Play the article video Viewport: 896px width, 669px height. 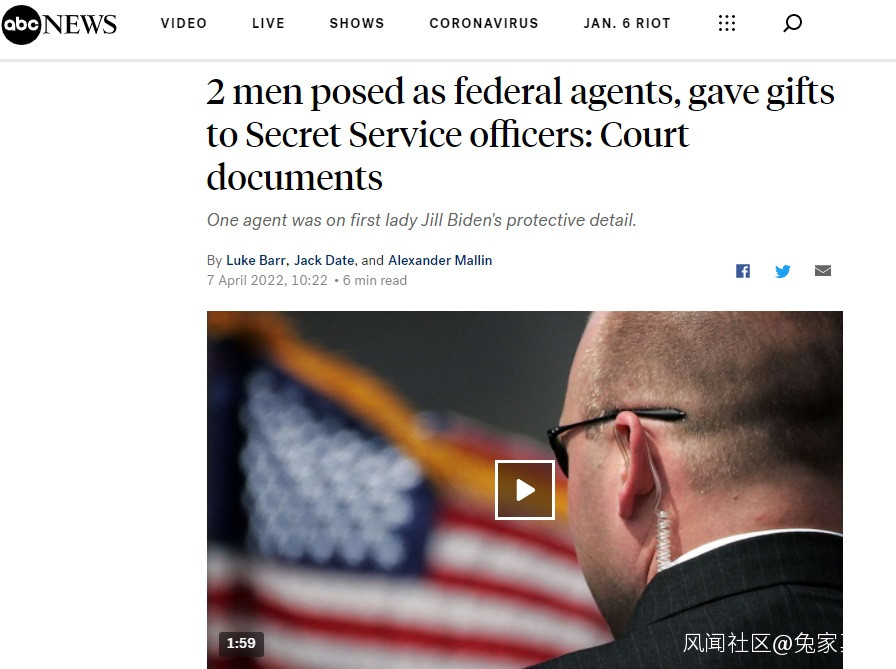click(x=525, y=490)
